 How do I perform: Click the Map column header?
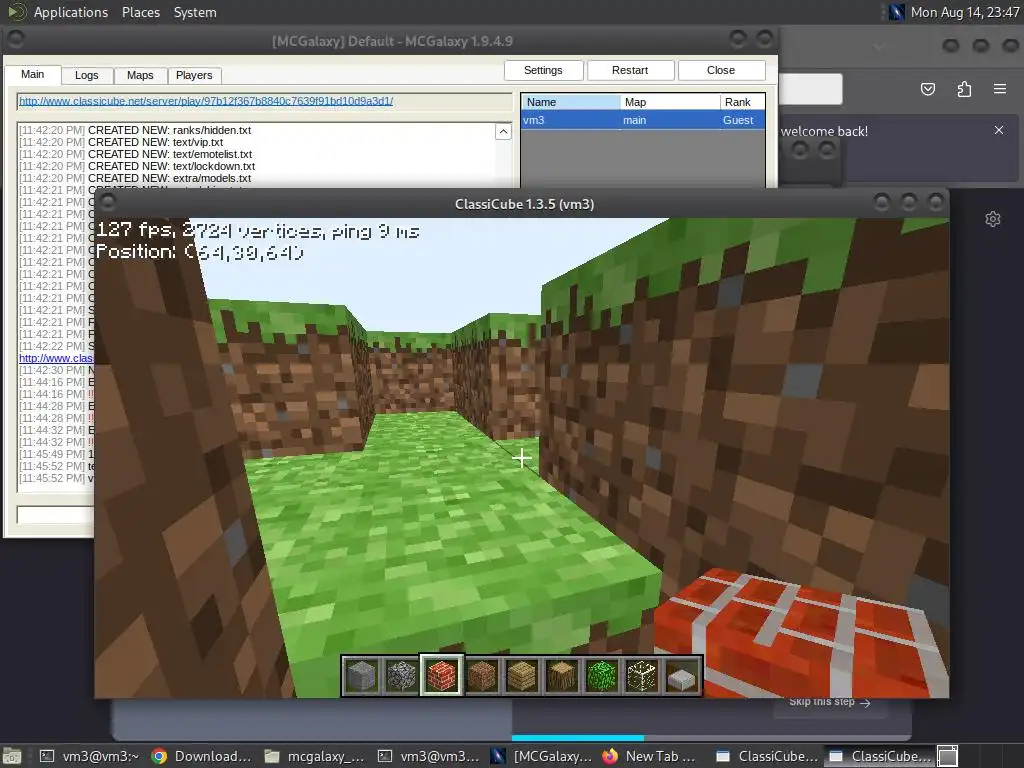pyautogui.click(x=670, y=102)
